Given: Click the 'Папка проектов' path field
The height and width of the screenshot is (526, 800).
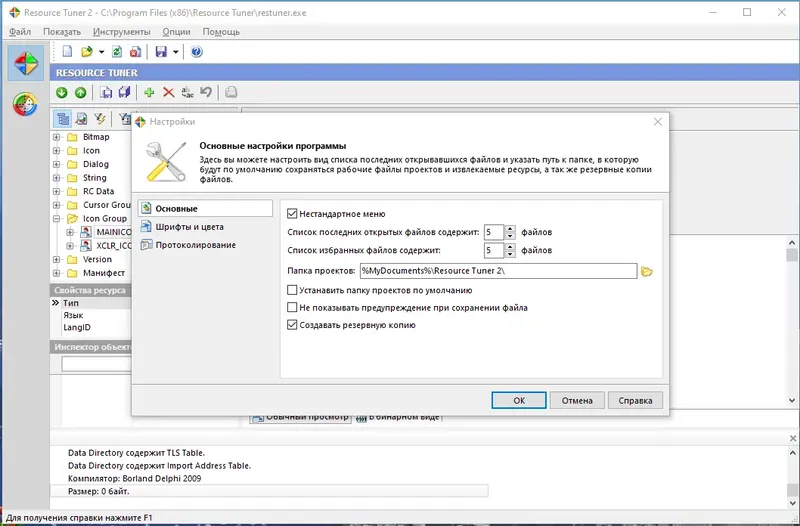Looking at the screenshot, I should pyautogui.click(x=498, y=271).
